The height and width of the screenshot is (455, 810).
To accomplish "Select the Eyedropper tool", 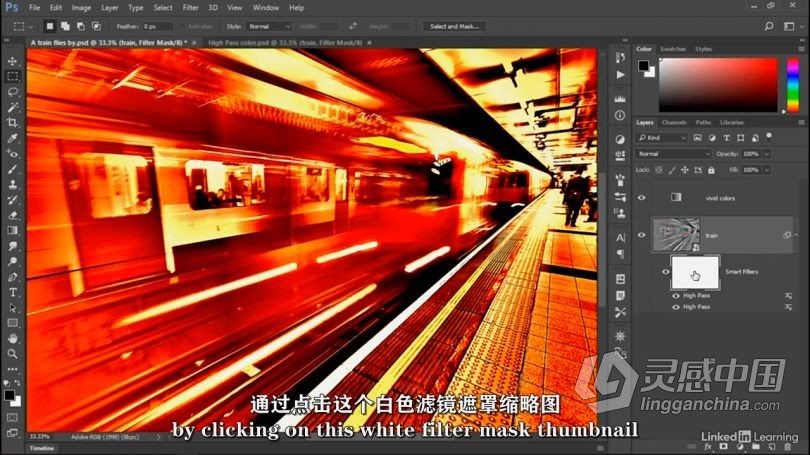I will [x=12, y=138].
